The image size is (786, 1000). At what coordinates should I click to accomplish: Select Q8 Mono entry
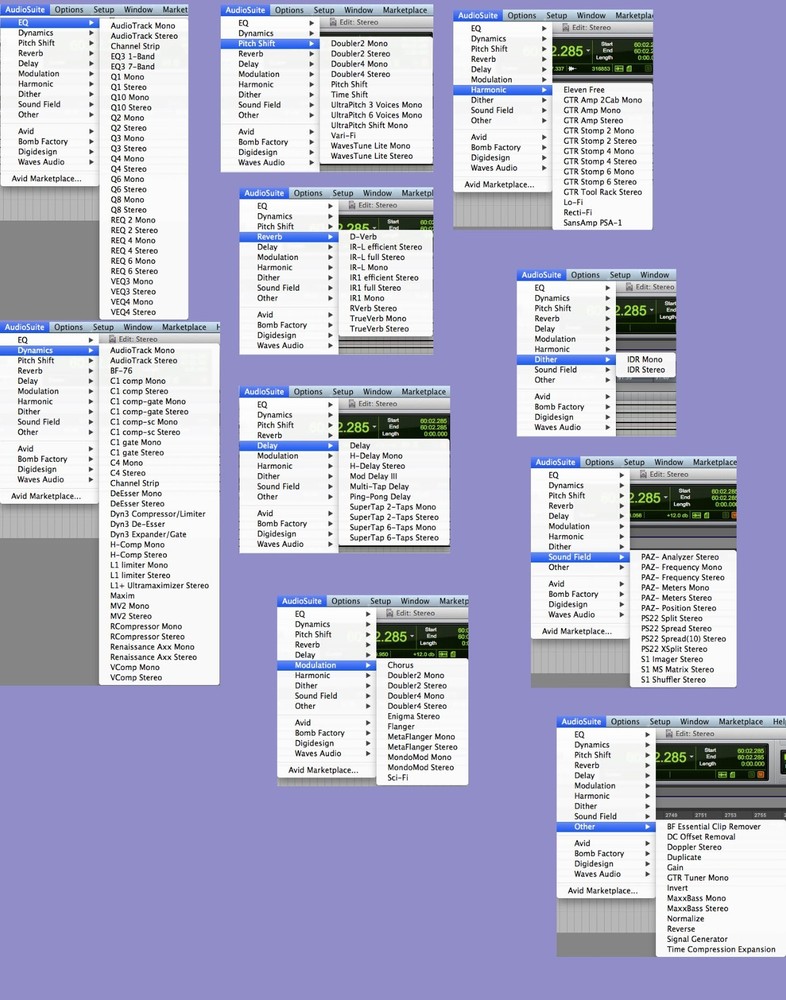(127, 199)
